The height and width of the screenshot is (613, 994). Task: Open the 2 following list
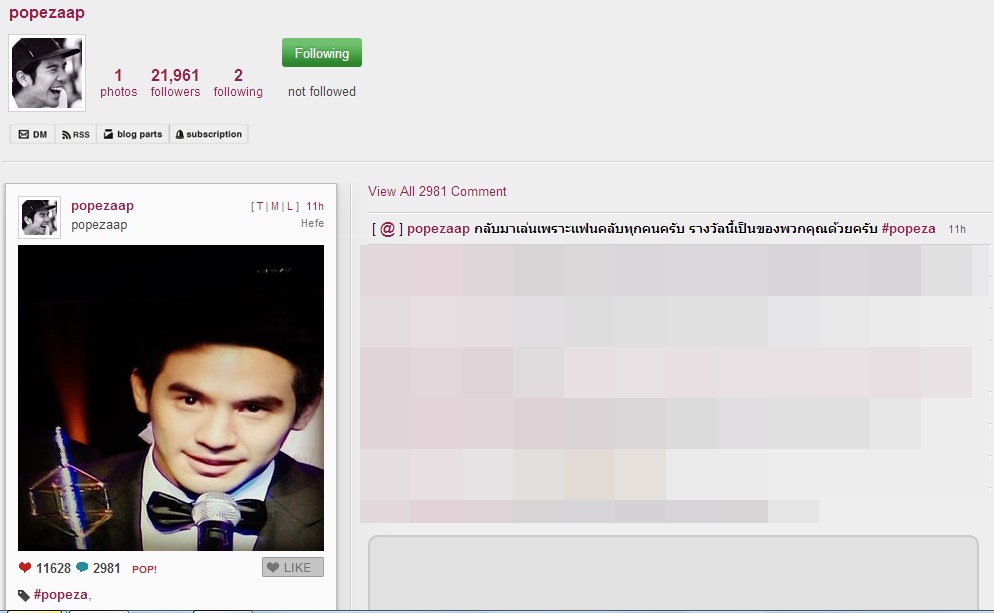pyautogui.click(x=238, y=82)
